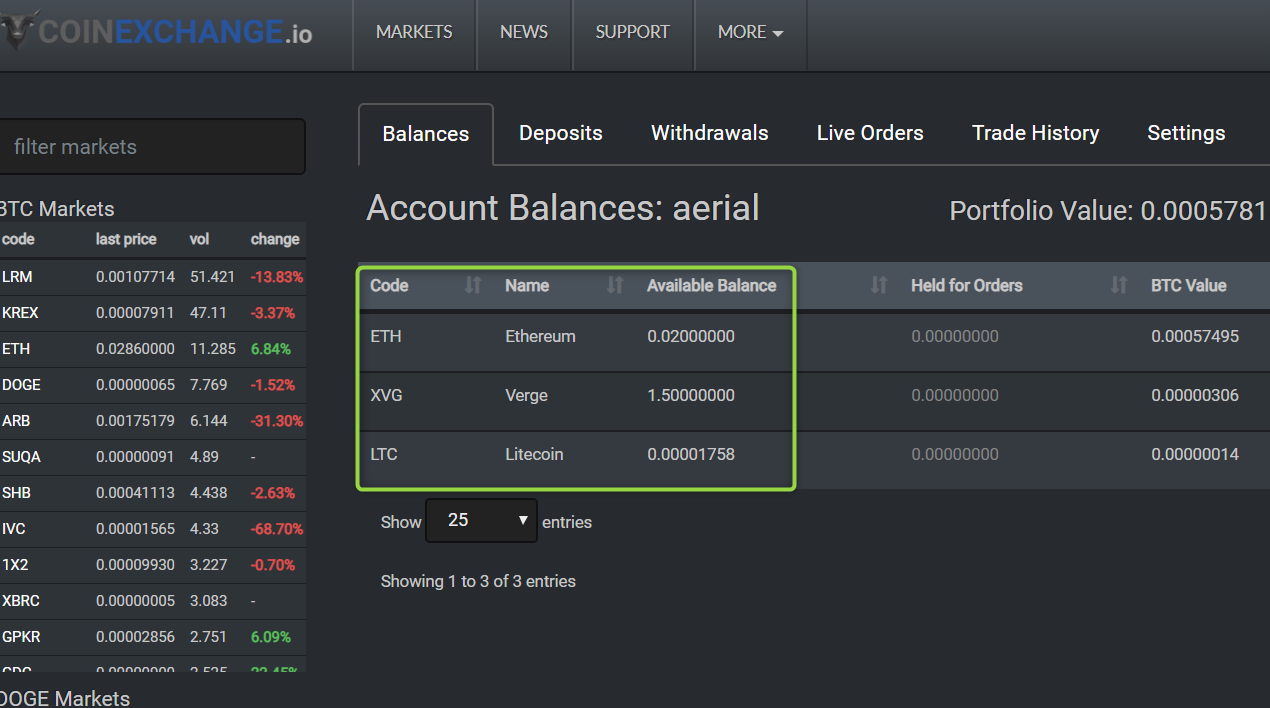Sort by Available Balance column arrows
The height and width of the screenshot is (708, 1270).
point(879,286)
